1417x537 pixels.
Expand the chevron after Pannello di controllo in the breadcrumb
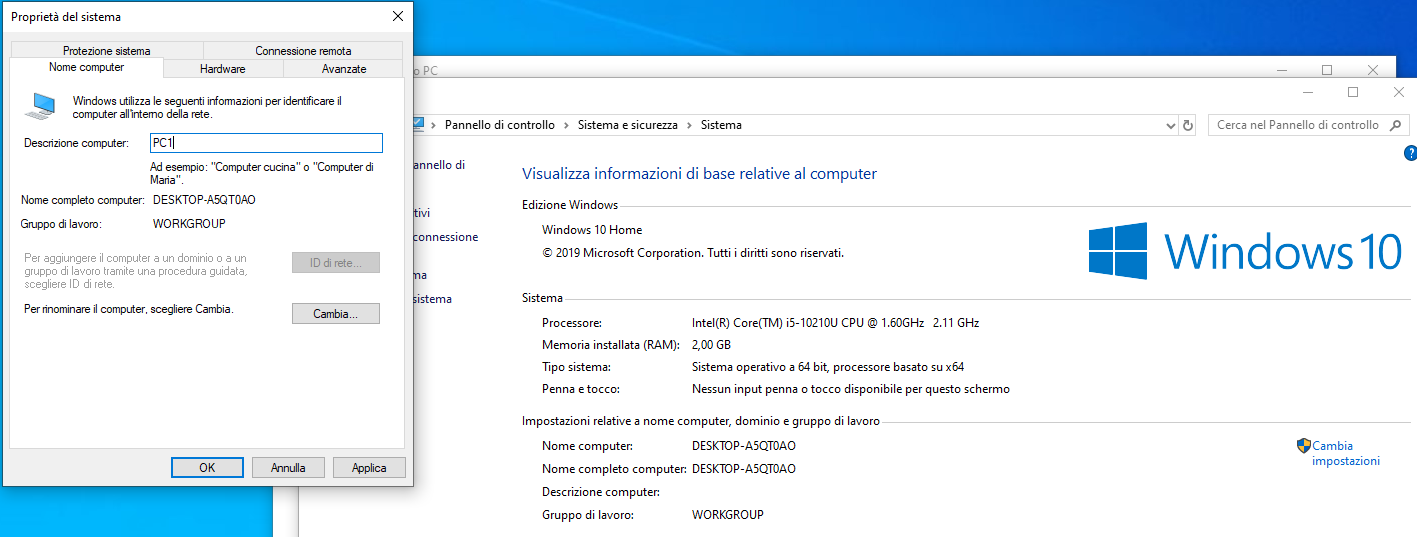(x=566, y=125)
